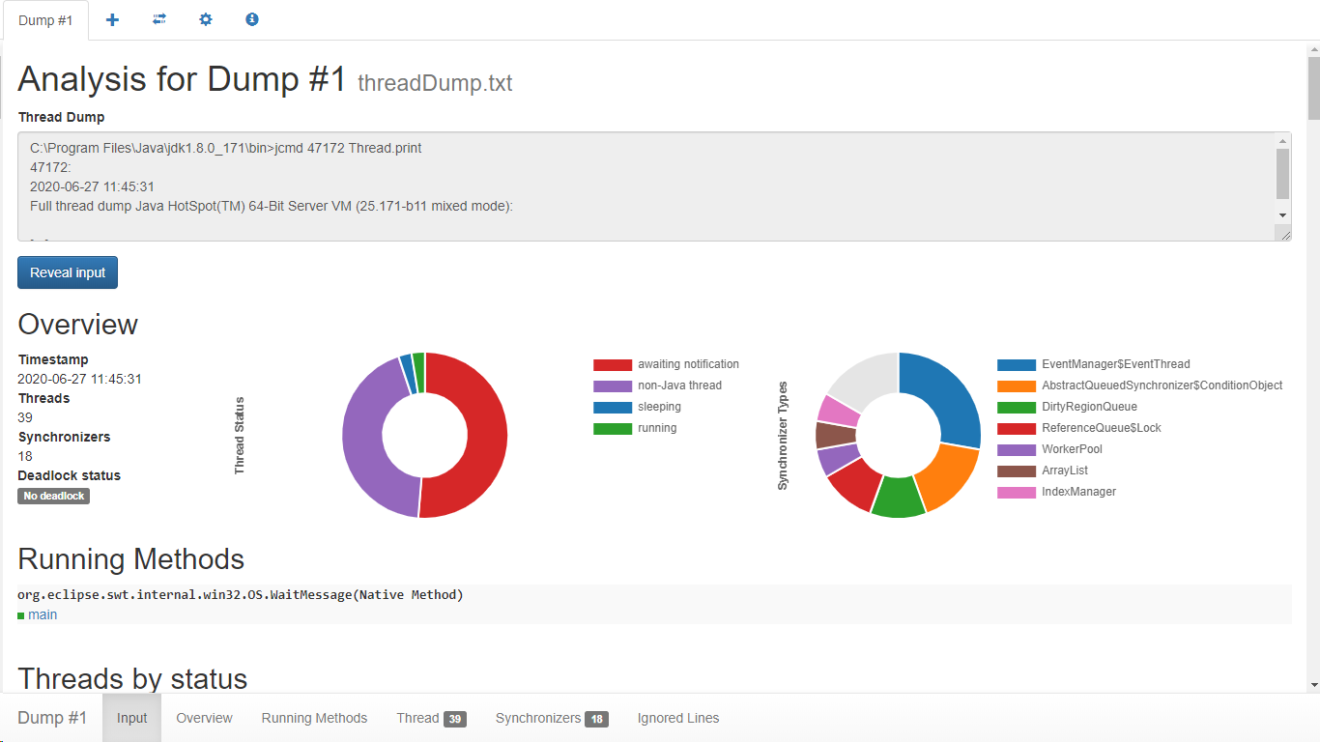The image size is (1320, 742).
Task: Click the Threads by status heading
Action: [x=132, y=680]
